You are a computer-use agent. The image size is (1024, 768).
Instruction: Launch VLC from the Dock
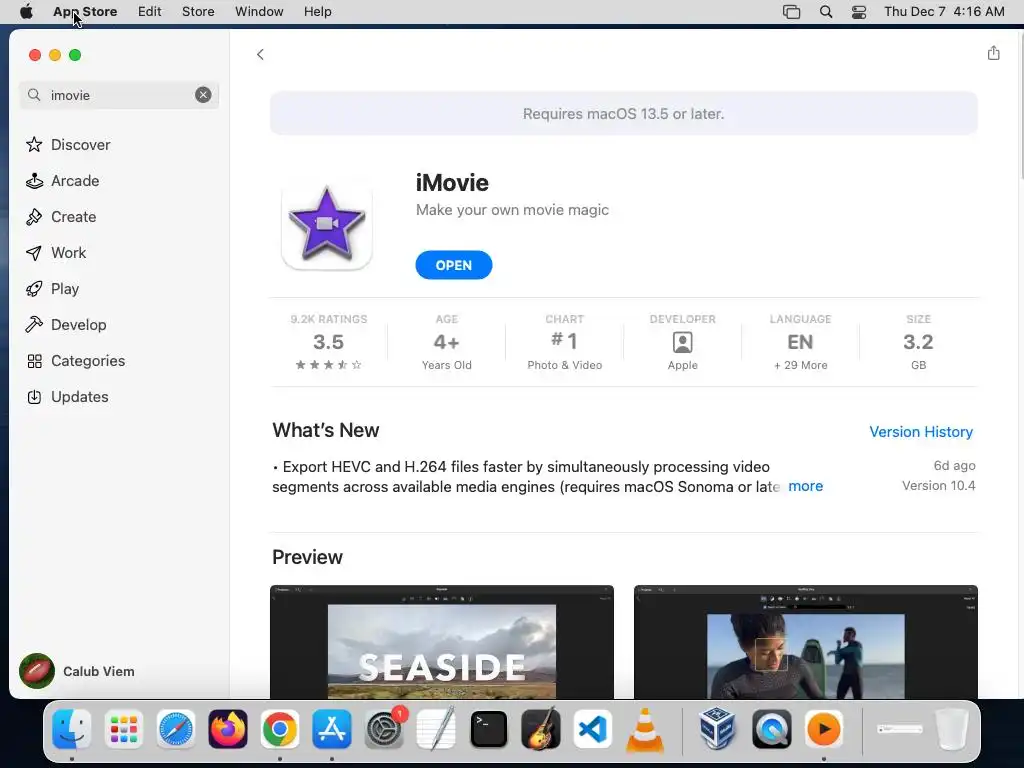(645, 729)
